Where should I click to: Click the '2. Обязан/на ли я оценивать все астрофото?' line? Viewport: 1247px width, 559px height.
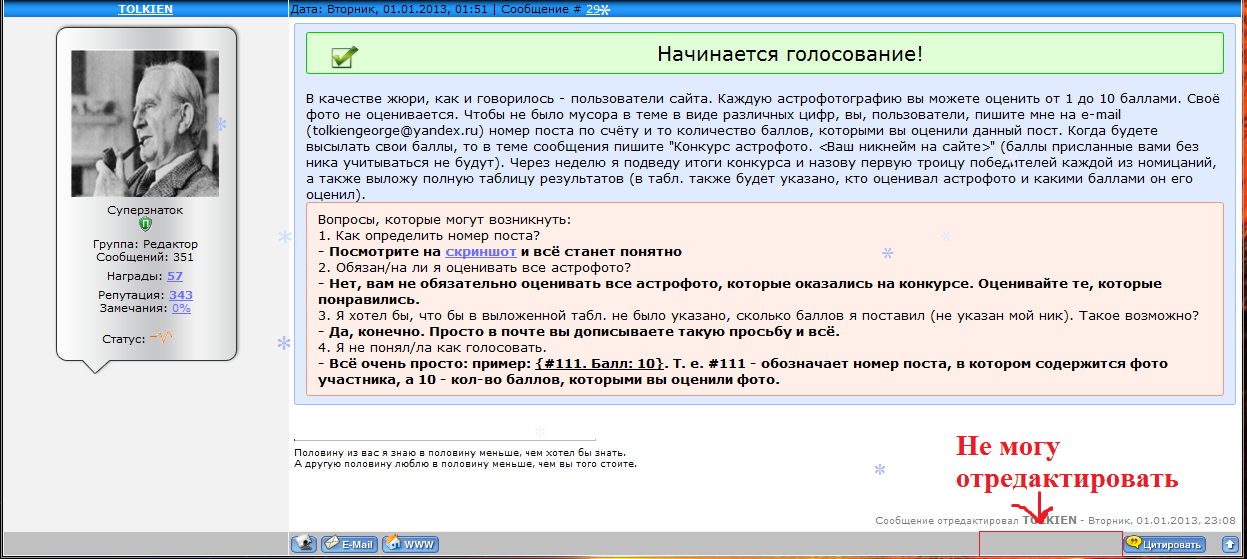coord(474,267)
